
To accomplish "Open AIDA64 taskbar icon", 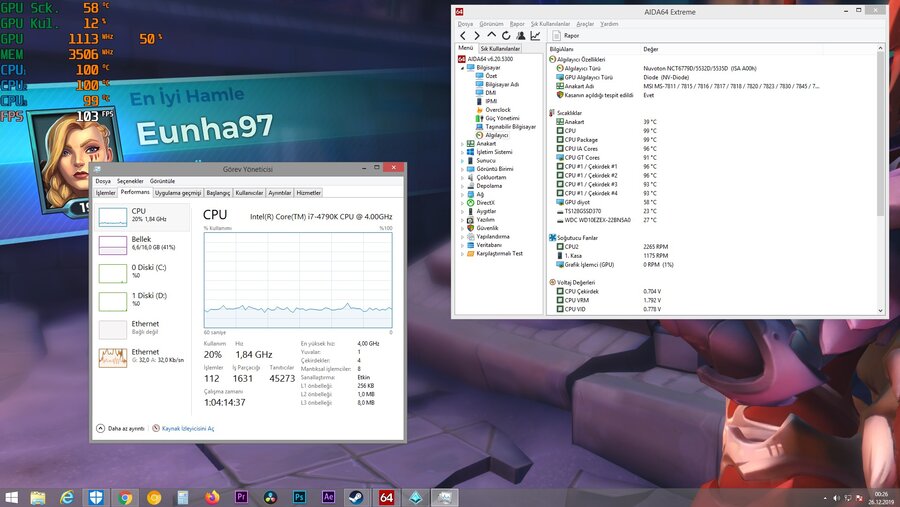I will (386, 497).
